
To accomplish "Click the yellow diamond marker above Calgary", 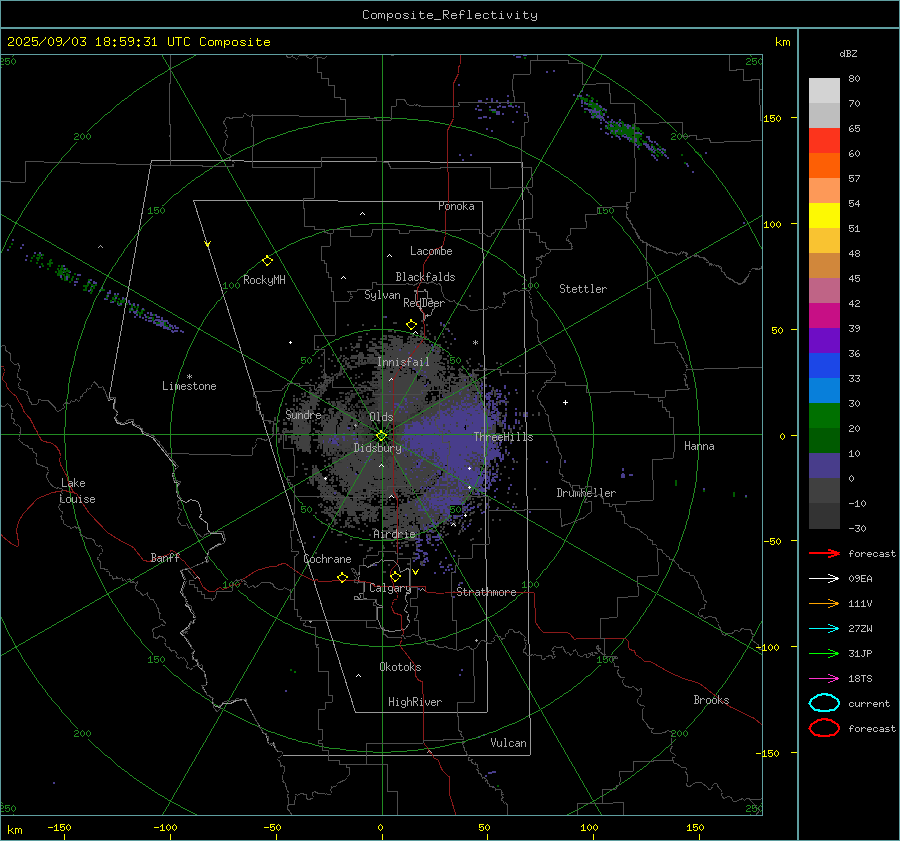I will (x=395, y=576).
